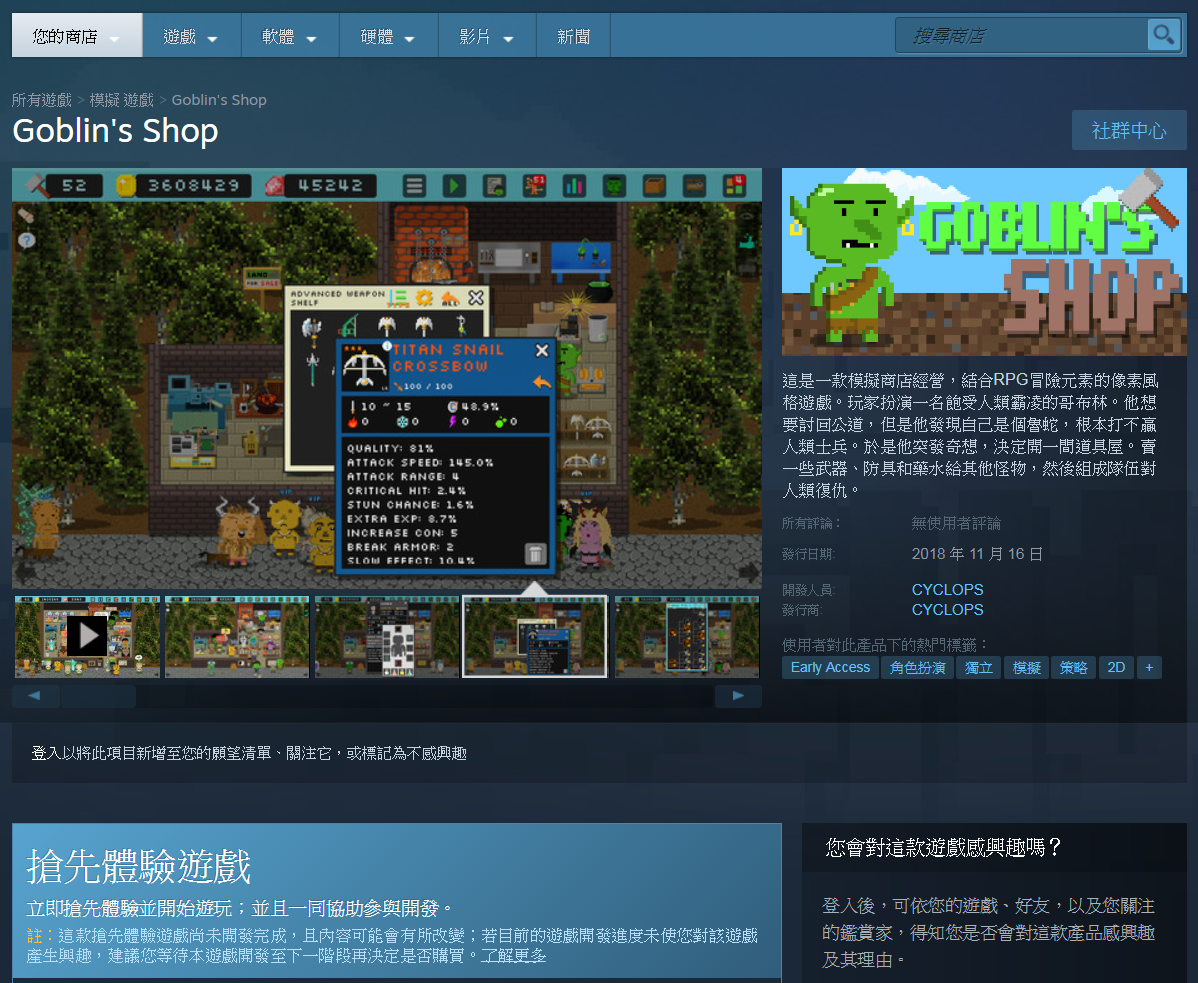Play the trailer video thumbnail
This screenshot has height=983, width=1198.
[87, 636]
